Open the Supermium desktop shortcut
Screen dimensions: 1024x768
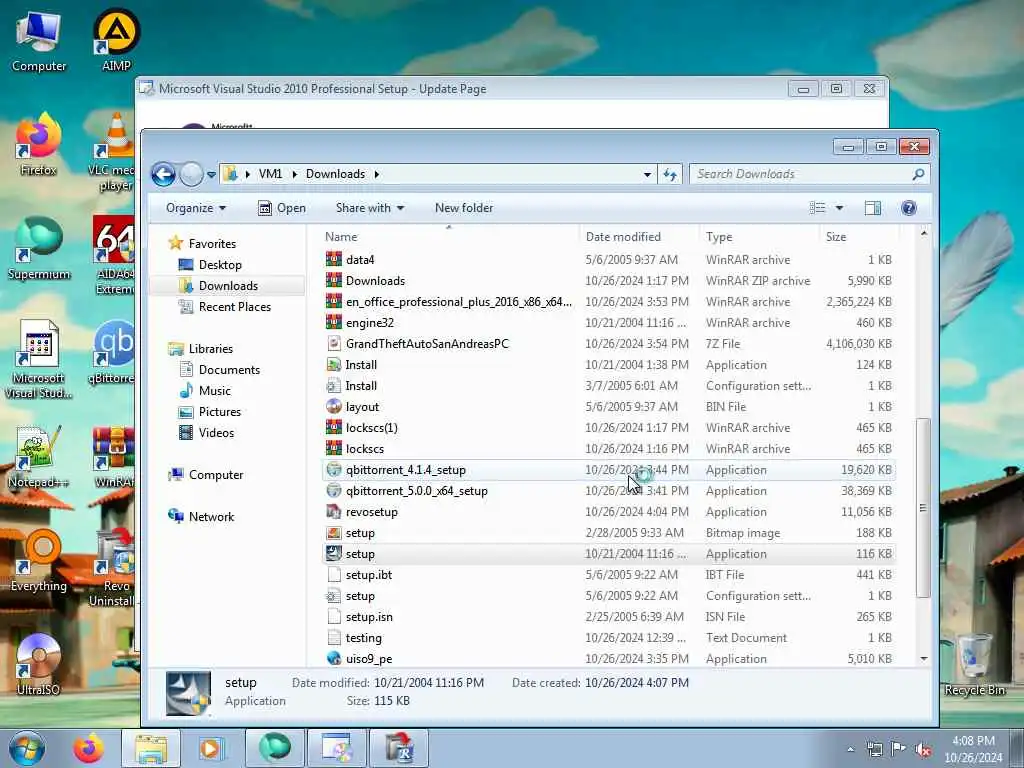(x=39, y=249)
